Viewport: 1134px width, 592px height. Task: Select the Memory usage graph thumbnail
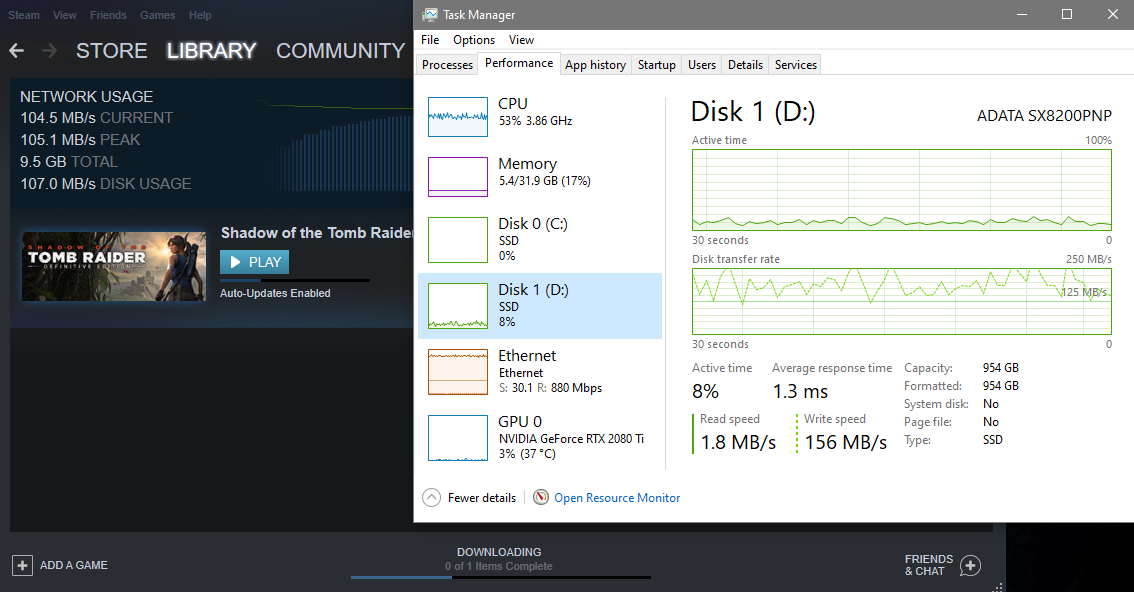(457, 177)
